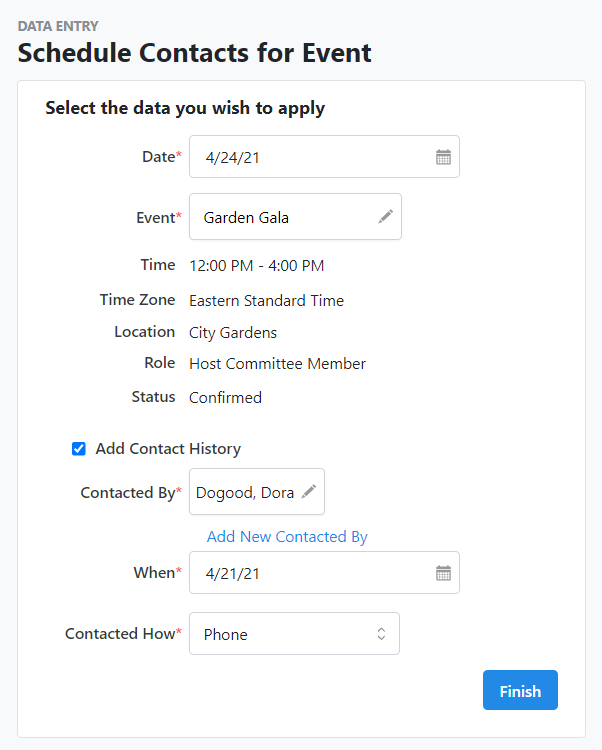
Task: Click the Add New Contacted By link
Action: click(287, 537)
